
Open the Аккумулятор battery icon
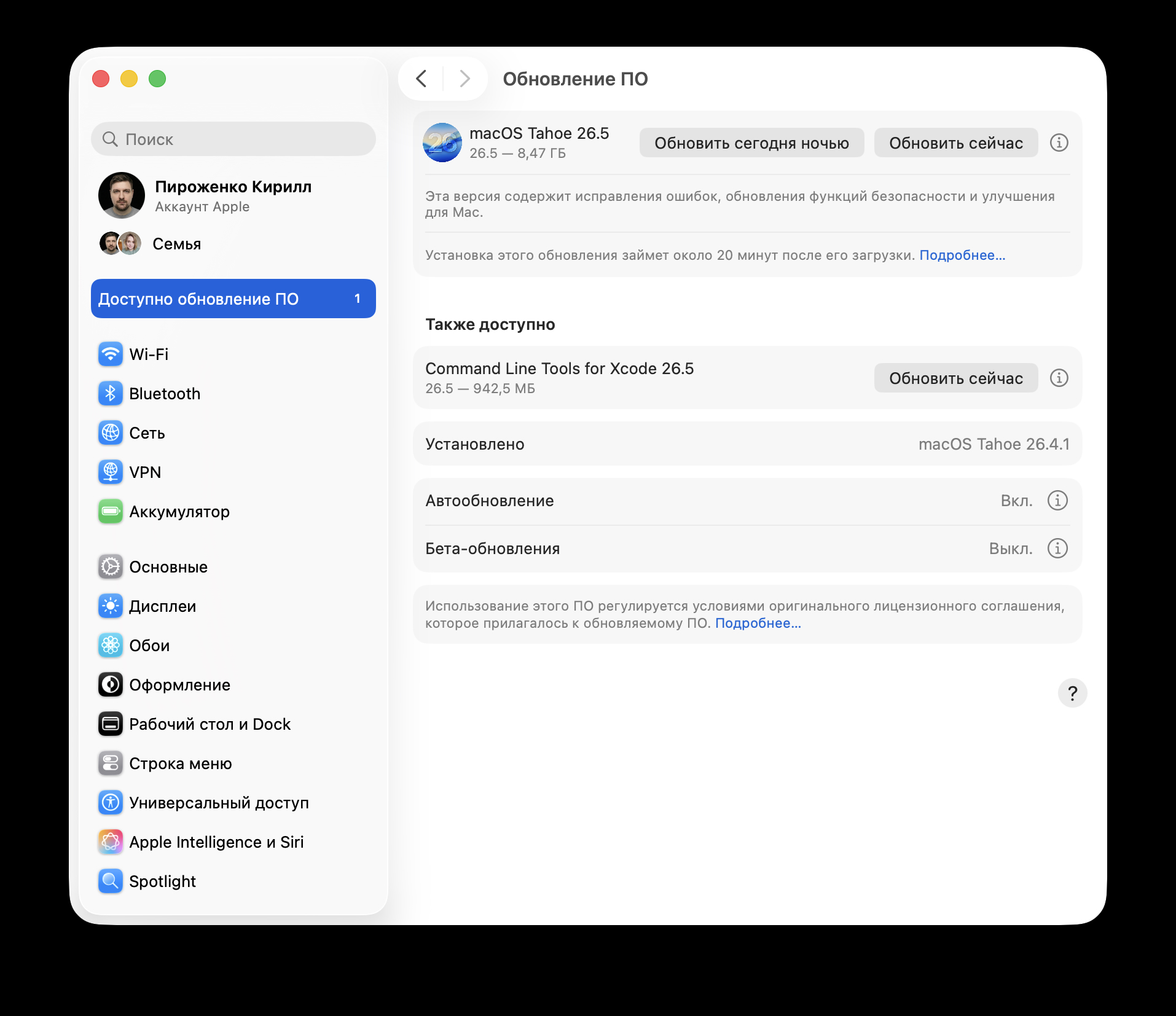[111, 511]
